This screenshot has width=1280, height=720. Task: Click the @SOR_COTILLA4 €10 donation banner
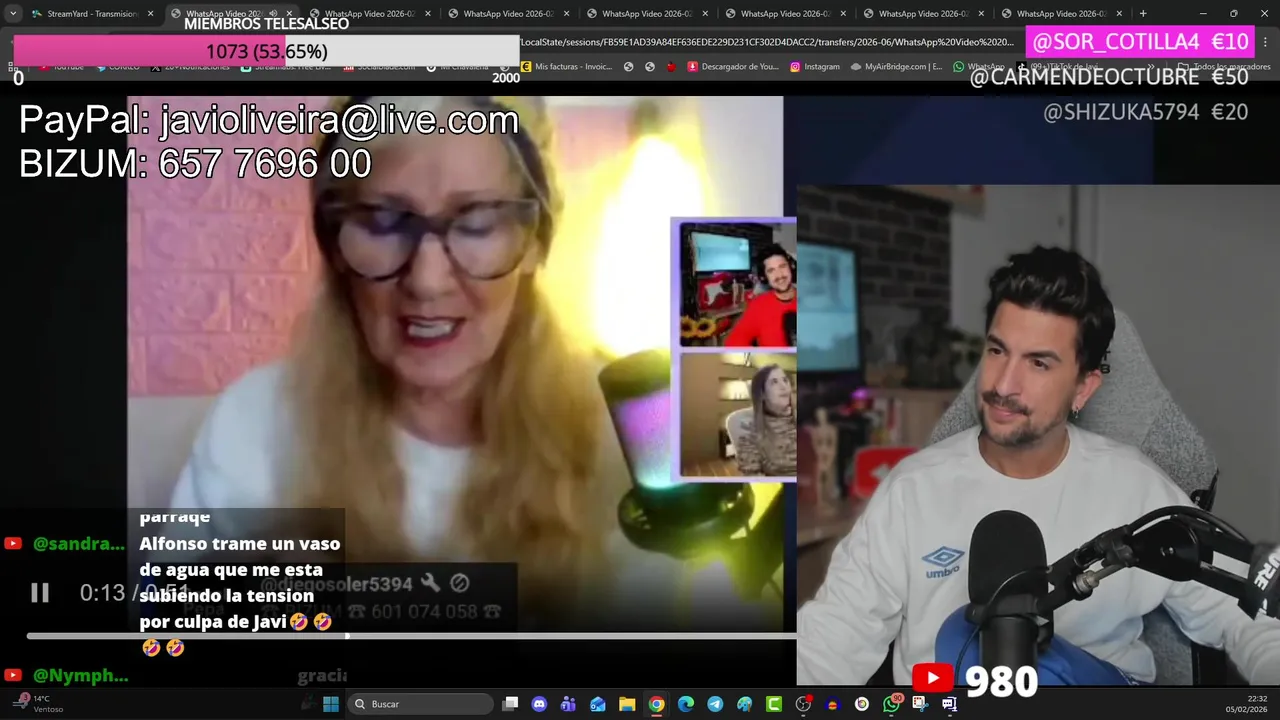click(1140, 41)
